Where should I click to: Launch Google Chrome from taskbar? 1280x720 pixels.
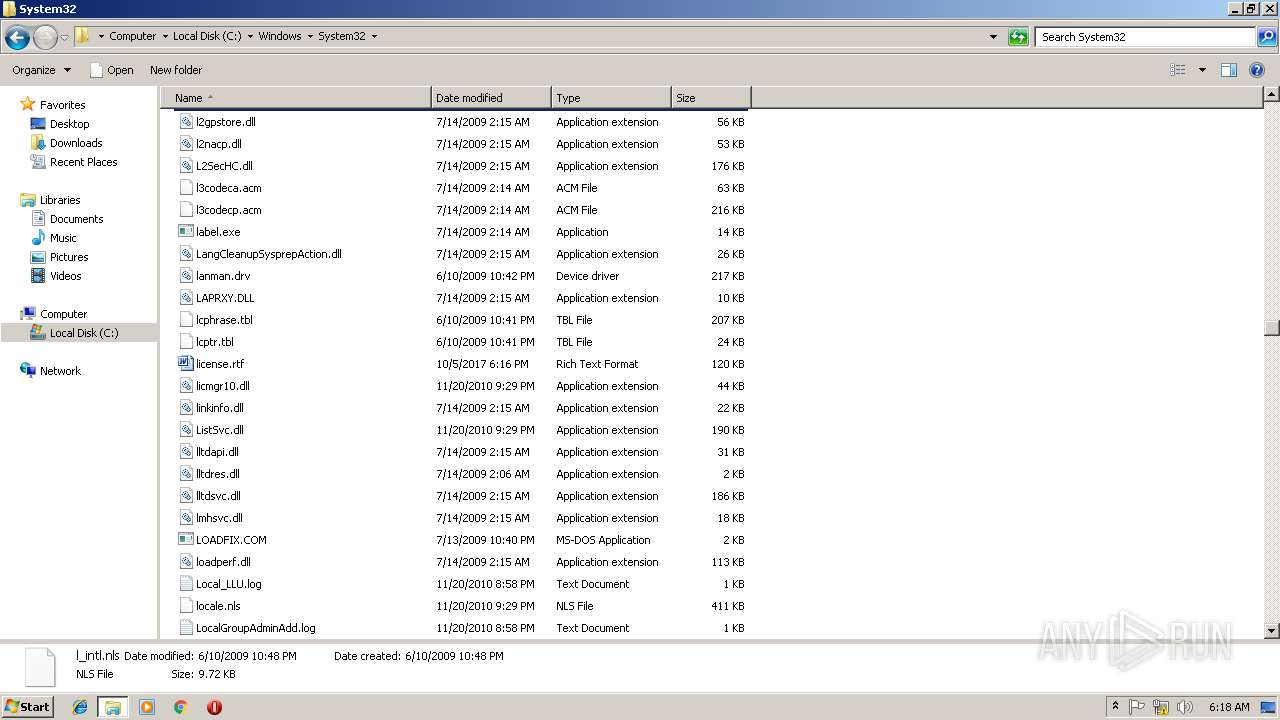point(180,707)
